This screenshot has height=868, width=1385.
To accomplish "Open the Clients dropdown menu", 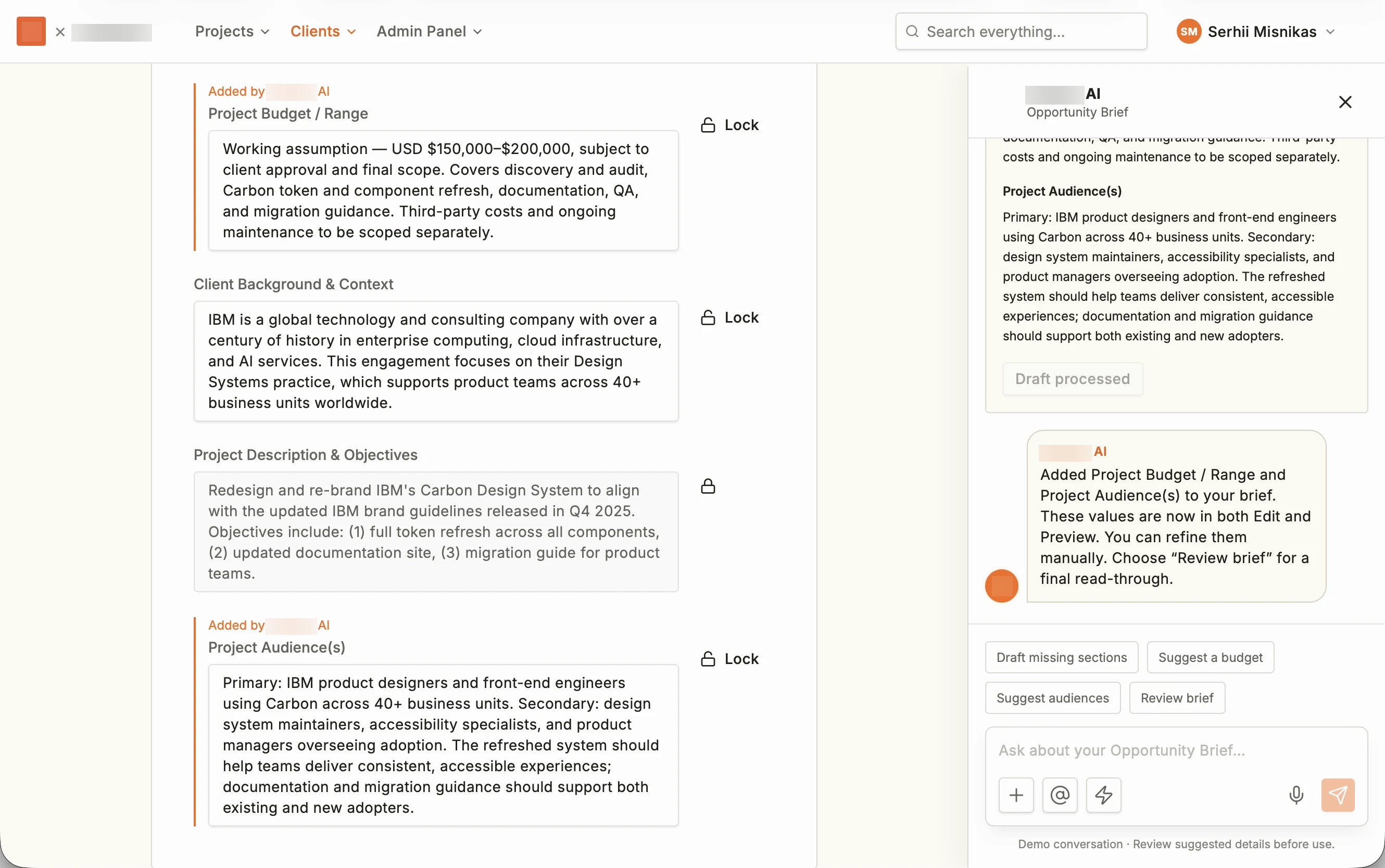I will (x=323, y=32).
